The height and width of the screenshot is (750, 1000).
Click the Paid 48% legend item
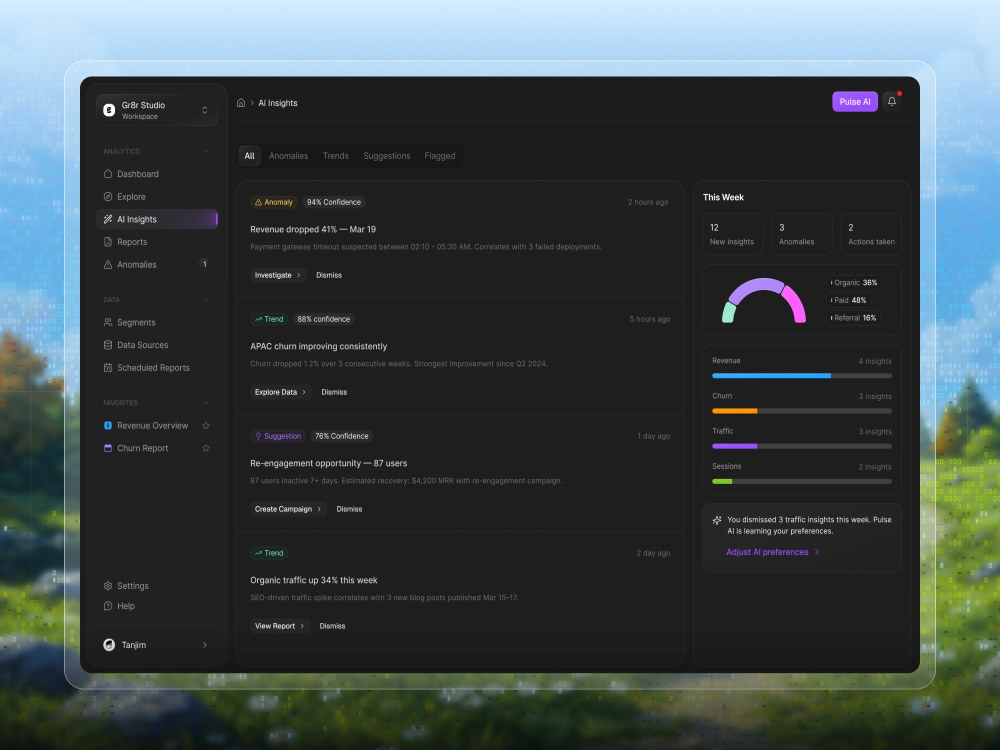[848, 300]
